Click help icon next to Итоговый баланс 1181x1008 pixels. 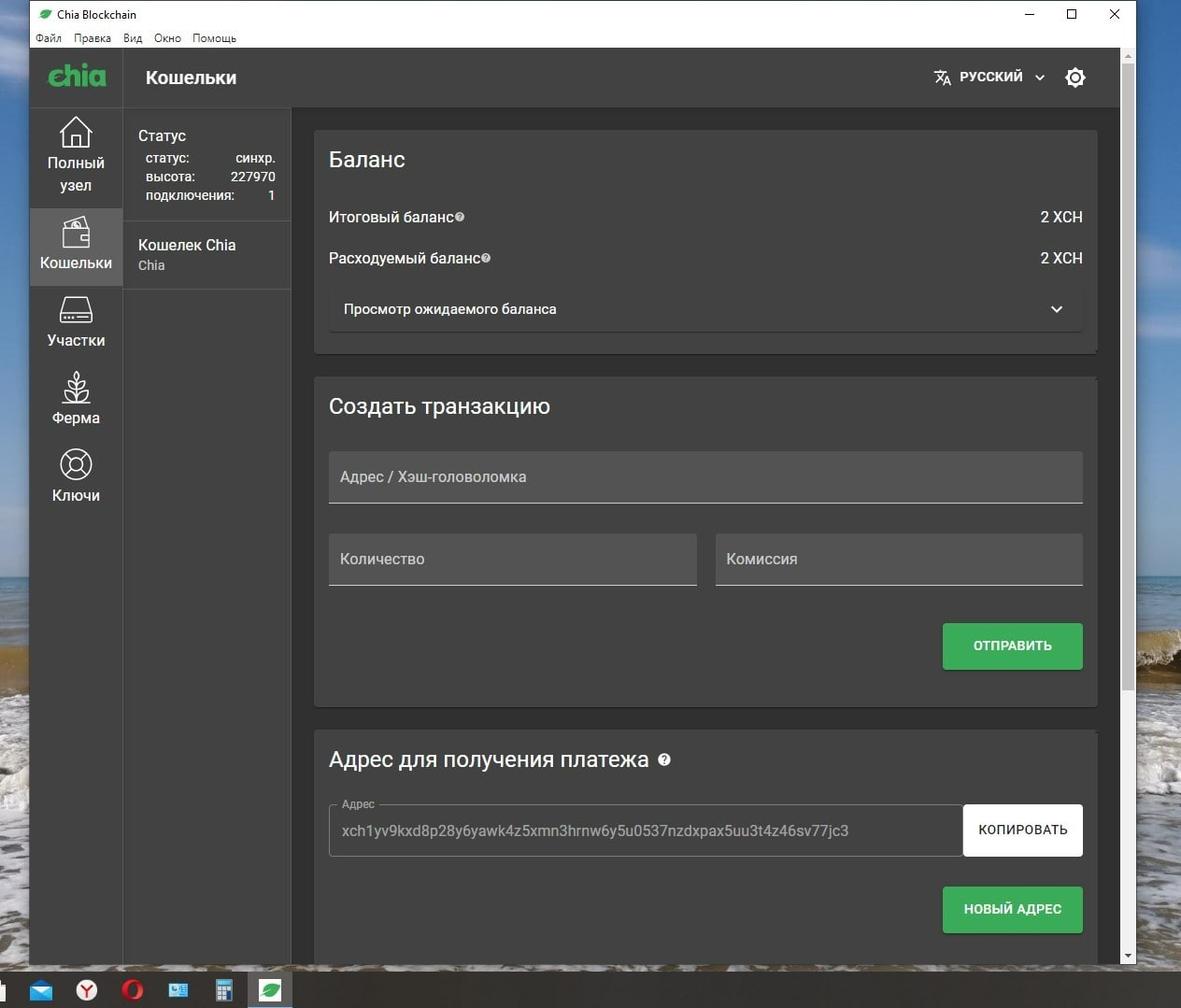[460, 217]
